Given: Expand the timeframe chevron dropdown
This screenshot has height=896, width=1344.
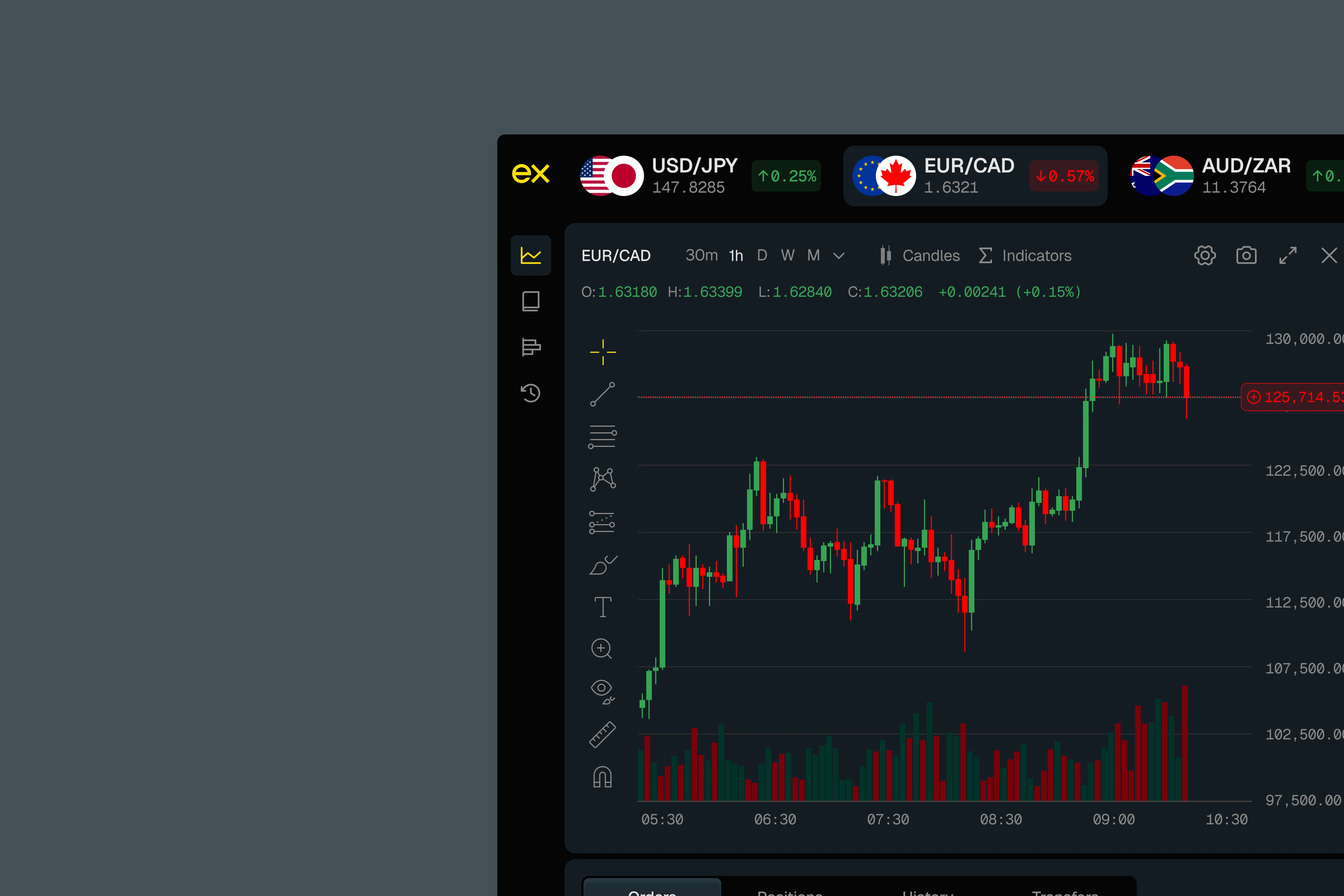Looking at the screenshot, I should click(x=838, y=256).
